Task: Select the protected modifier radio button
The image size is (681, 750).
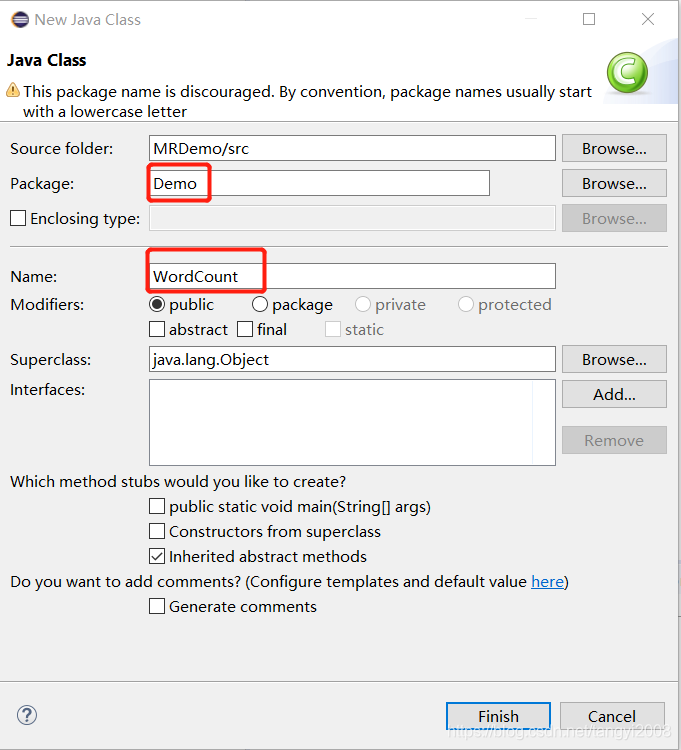Action: [465, 304]
